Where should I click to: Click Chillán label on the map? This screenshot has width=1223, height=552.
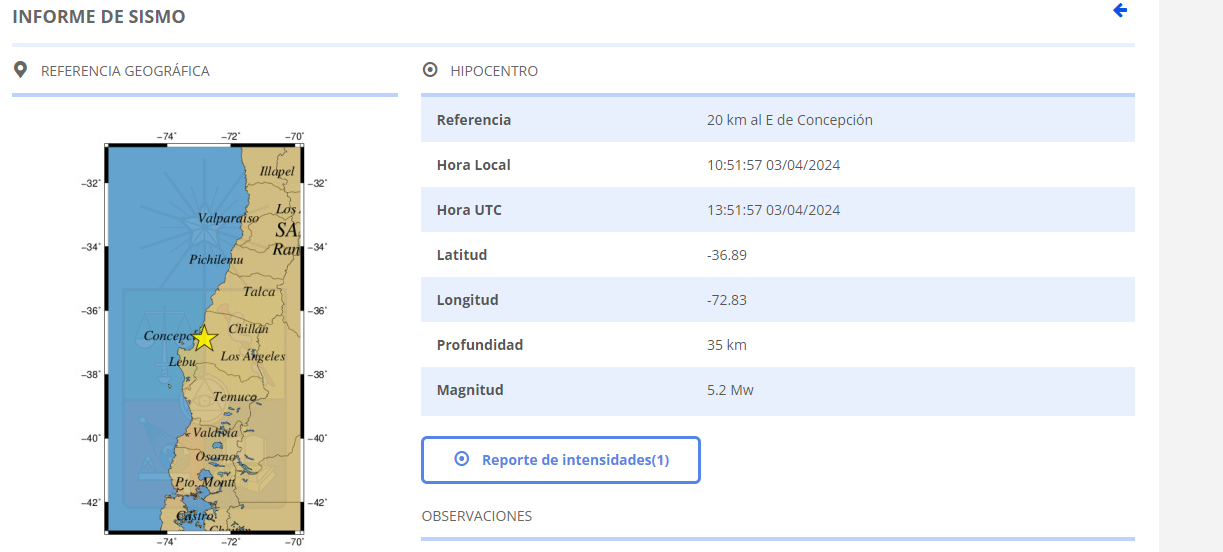pyautogui.click(x=249, y=329)
